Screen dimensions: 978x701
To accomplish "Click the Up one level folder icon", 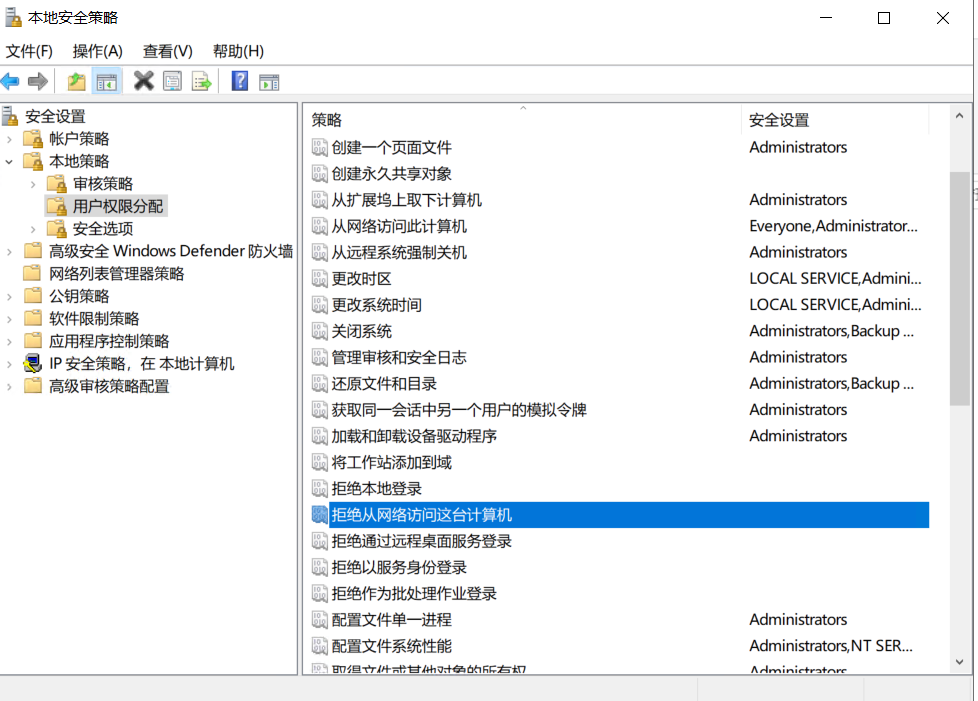I will pos(76,81).
